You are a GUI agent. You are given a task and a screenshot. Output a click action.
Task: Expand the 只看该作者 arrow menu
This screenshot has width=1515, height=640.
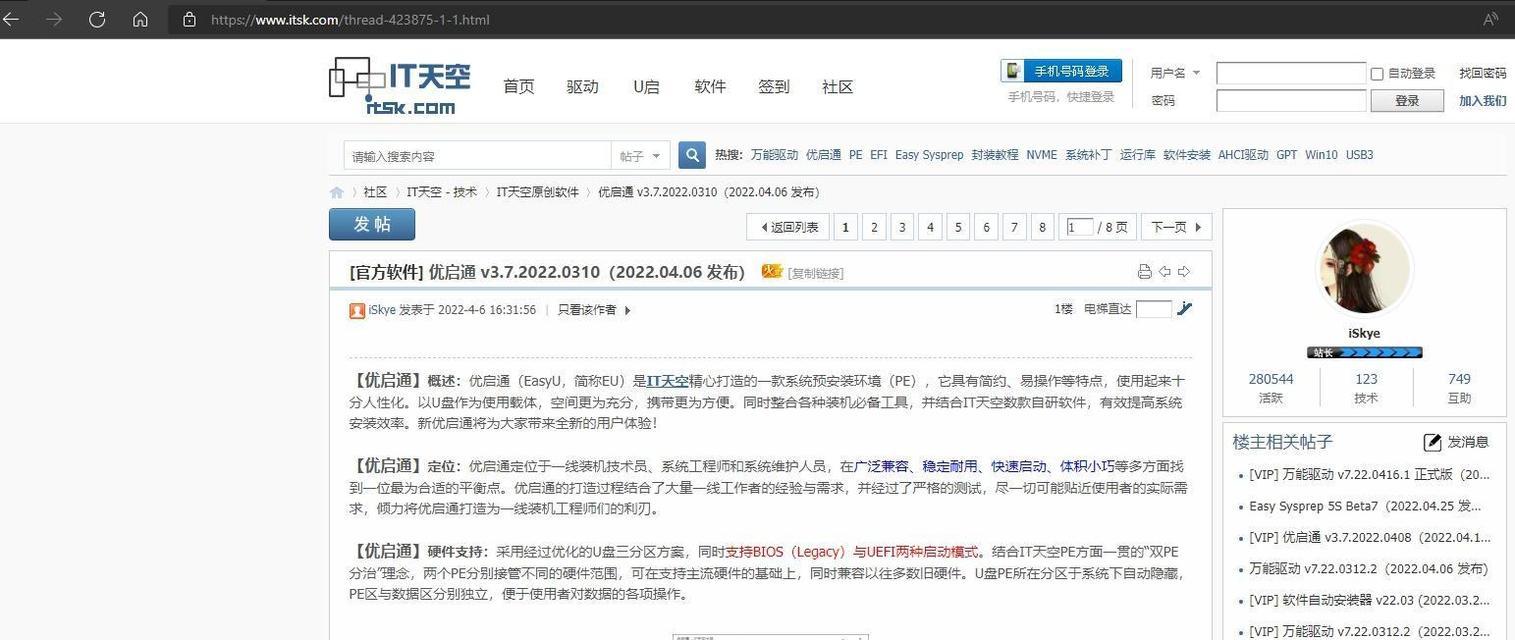628,310
